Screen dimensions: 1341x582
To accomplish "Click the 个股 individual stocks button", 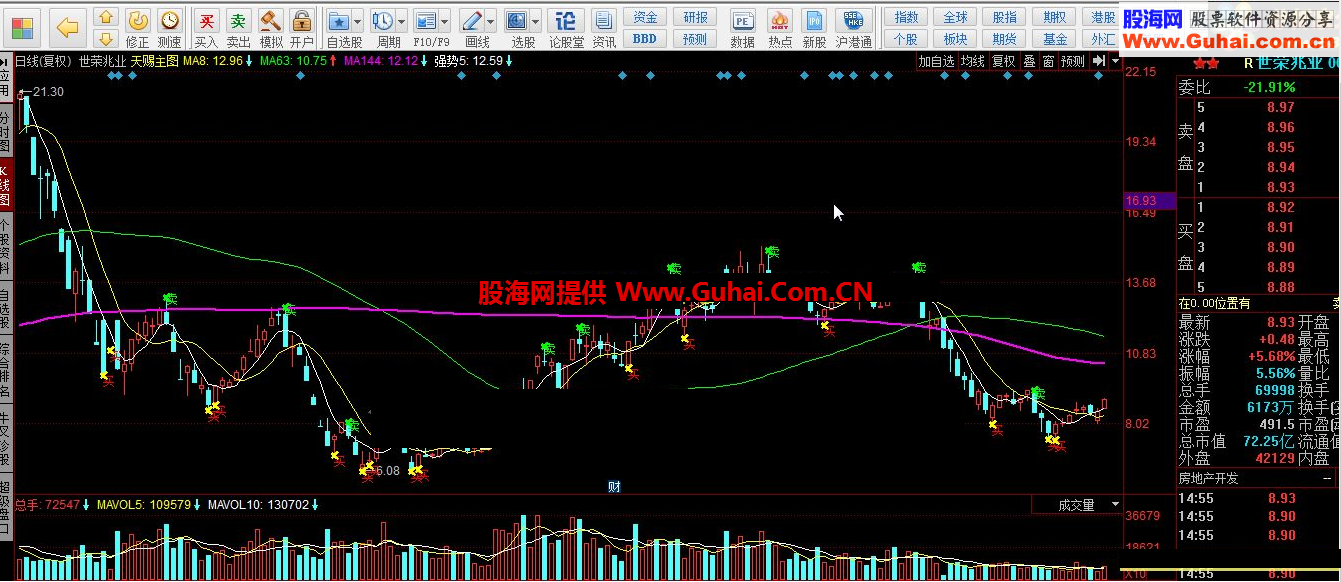I will tap(906, 38).
